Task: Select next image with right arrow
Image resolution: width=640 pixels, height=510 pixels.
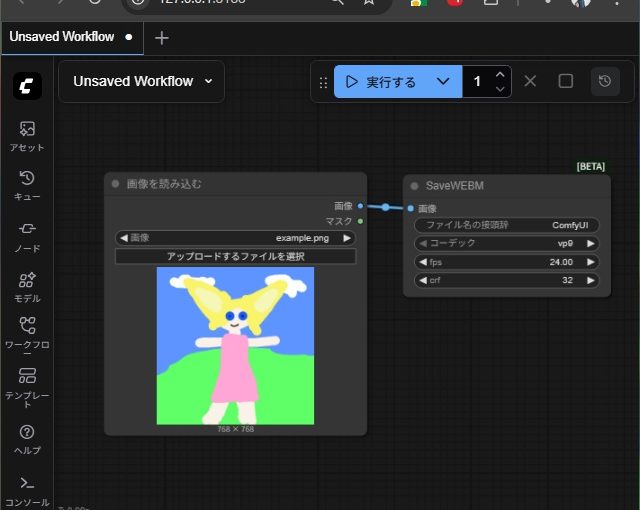Action: 347,238
